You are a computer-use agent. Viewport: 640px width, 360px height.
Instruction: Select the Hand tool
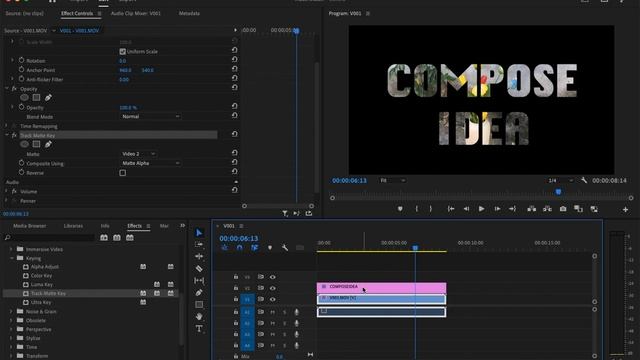[x=199, y=316]
